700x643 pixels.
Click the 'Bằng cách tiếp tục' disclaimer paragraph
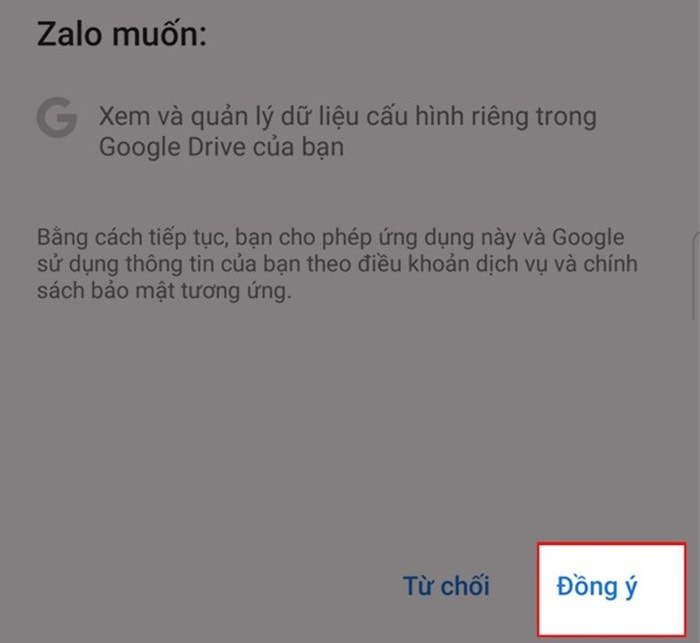pyautogui.click(x=337, y=263)
